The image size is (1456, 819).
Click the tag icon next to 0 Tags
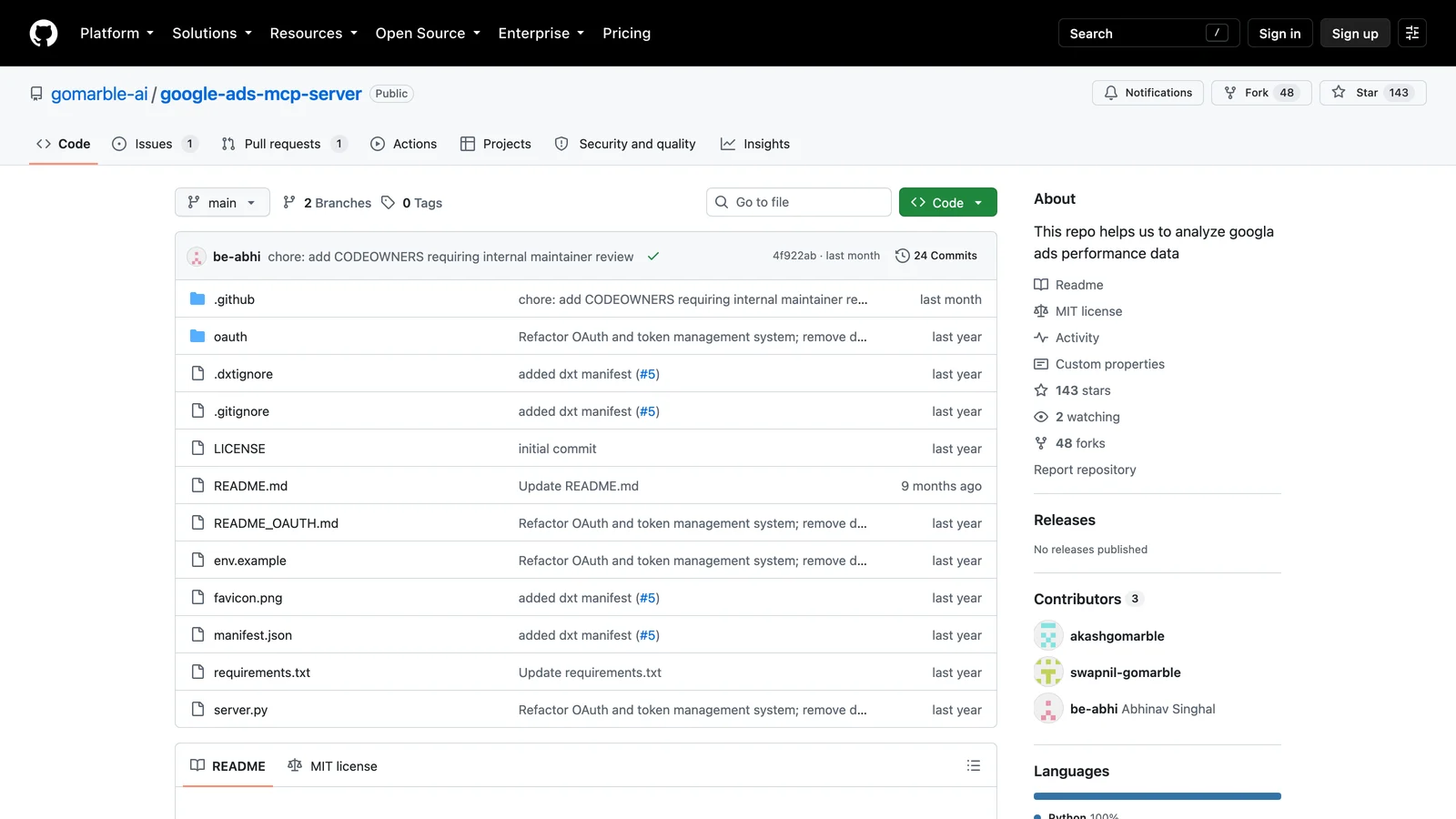389,202
